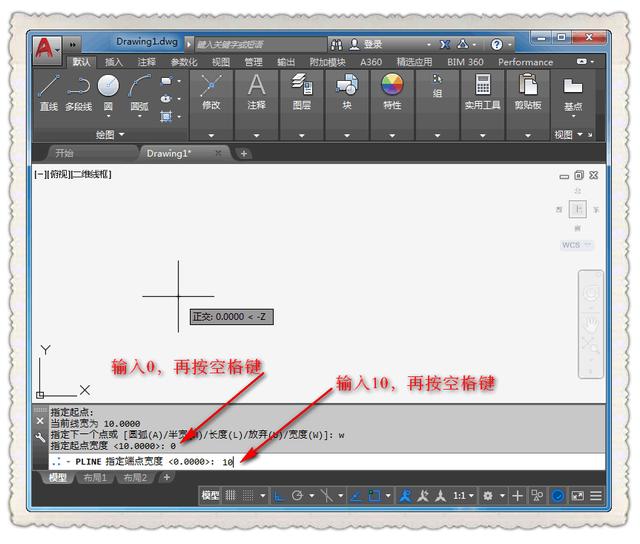This screenshot has height=544, width=640.
Task: Toggle grid display in status bar
Action: (230, 495)
